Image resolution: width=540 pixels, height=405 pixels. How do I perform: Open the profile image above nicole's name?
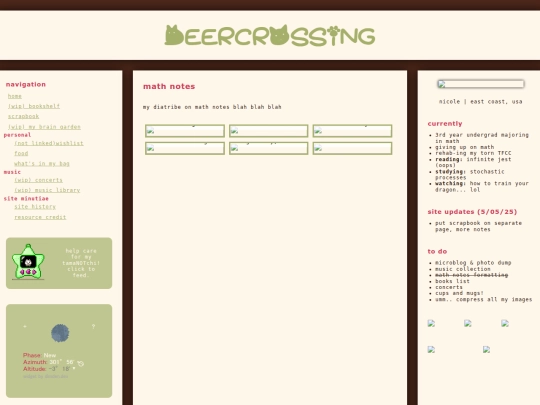pos(481,84)
